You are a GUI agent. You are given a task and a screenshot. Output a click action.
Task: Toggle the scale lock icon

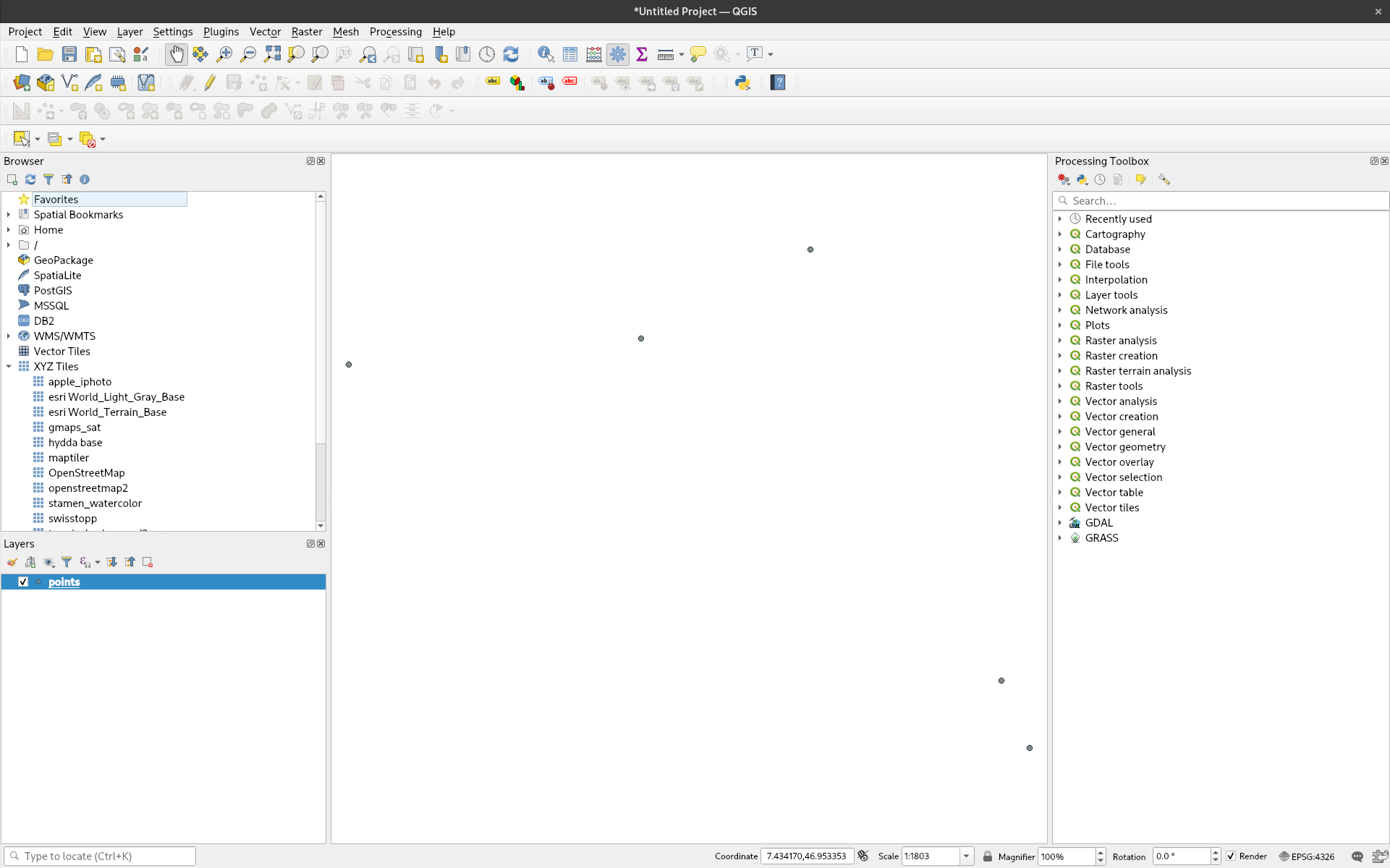tap(988, 856)
